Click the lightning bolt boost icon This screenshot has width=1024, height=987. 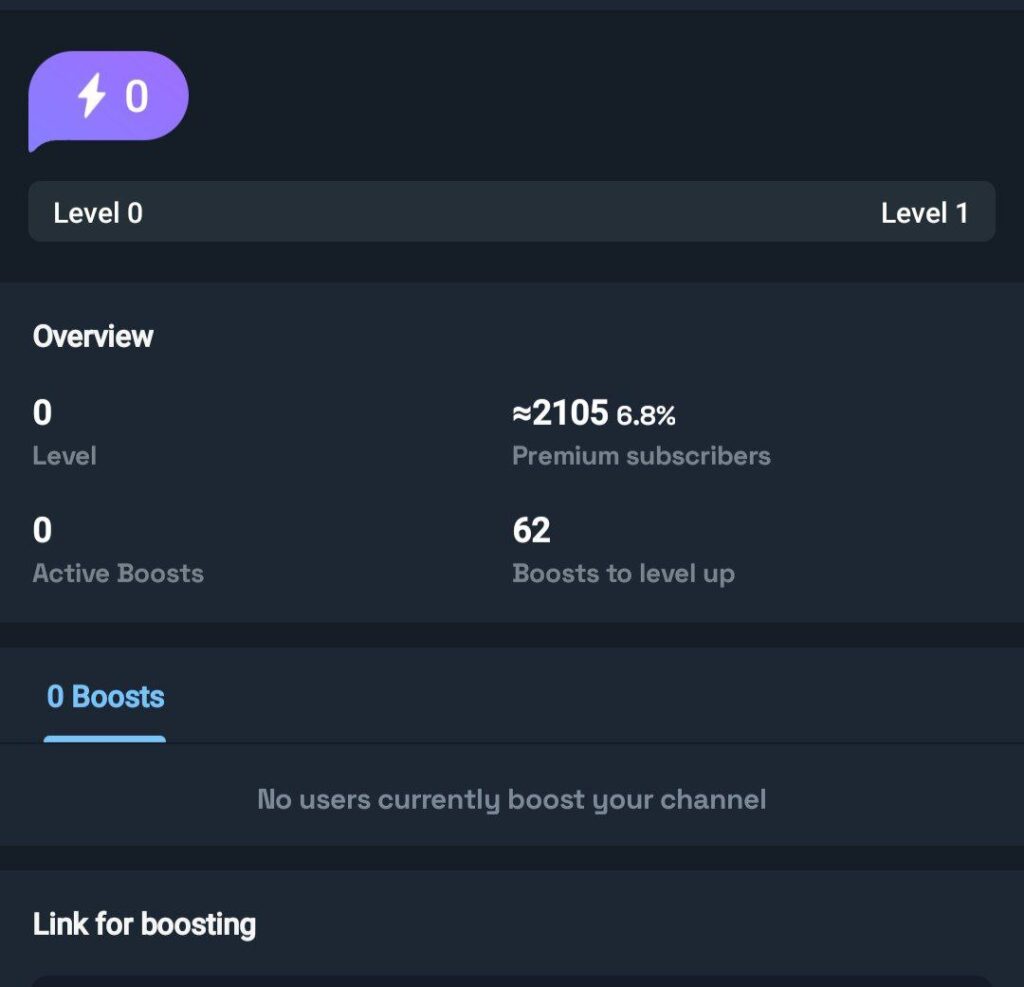point(92,97)
